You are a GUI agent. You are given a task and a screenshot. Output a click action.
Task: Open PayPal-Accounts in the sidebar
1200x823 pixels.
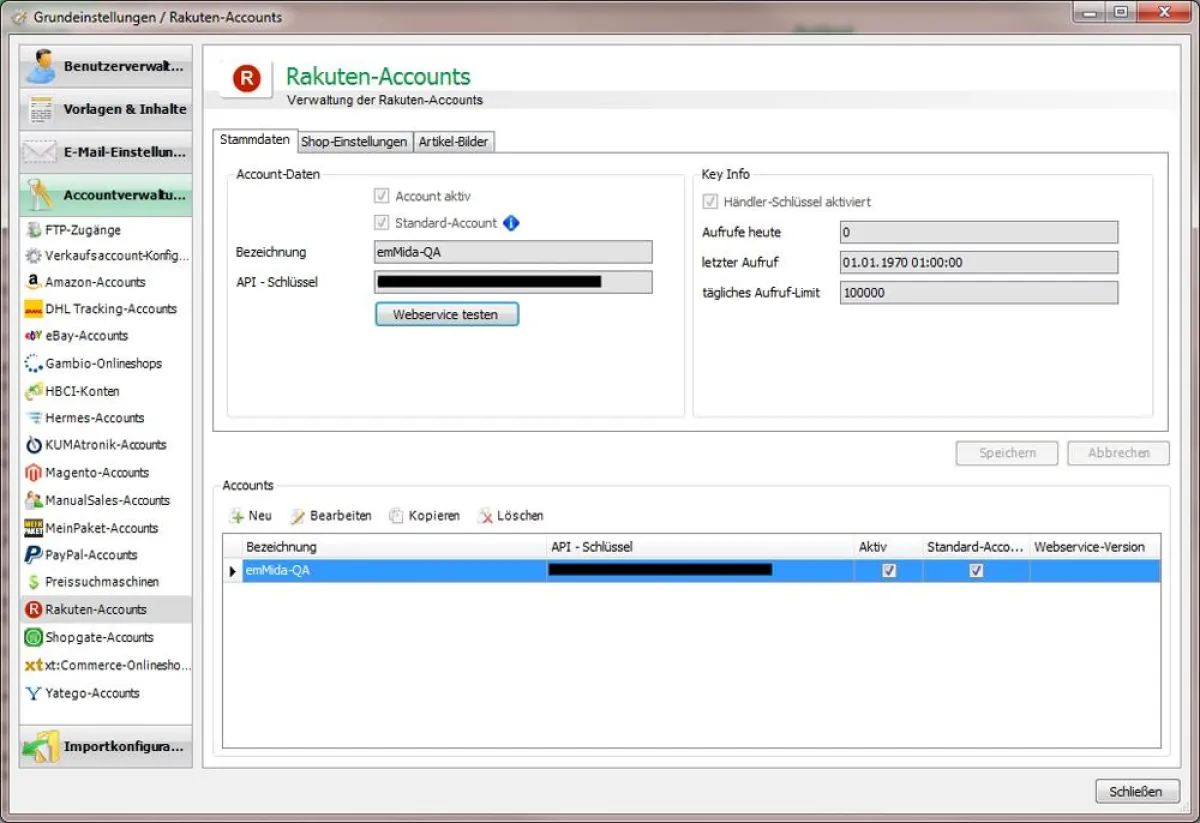coord(91,555)
